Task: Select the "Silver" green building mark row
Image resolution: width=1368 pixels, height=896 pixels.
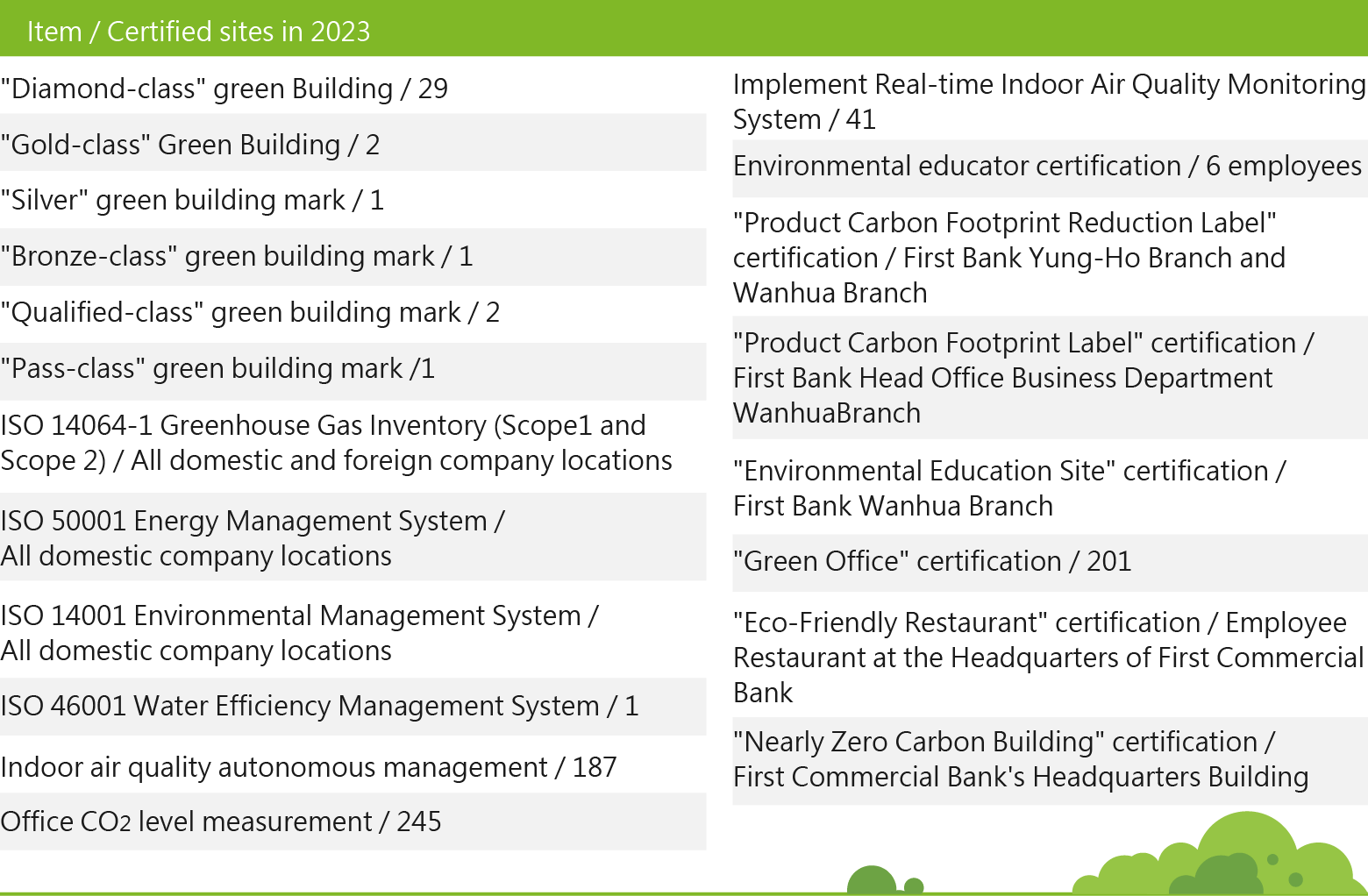Action: pyautogui.click(x=353, y=200)
